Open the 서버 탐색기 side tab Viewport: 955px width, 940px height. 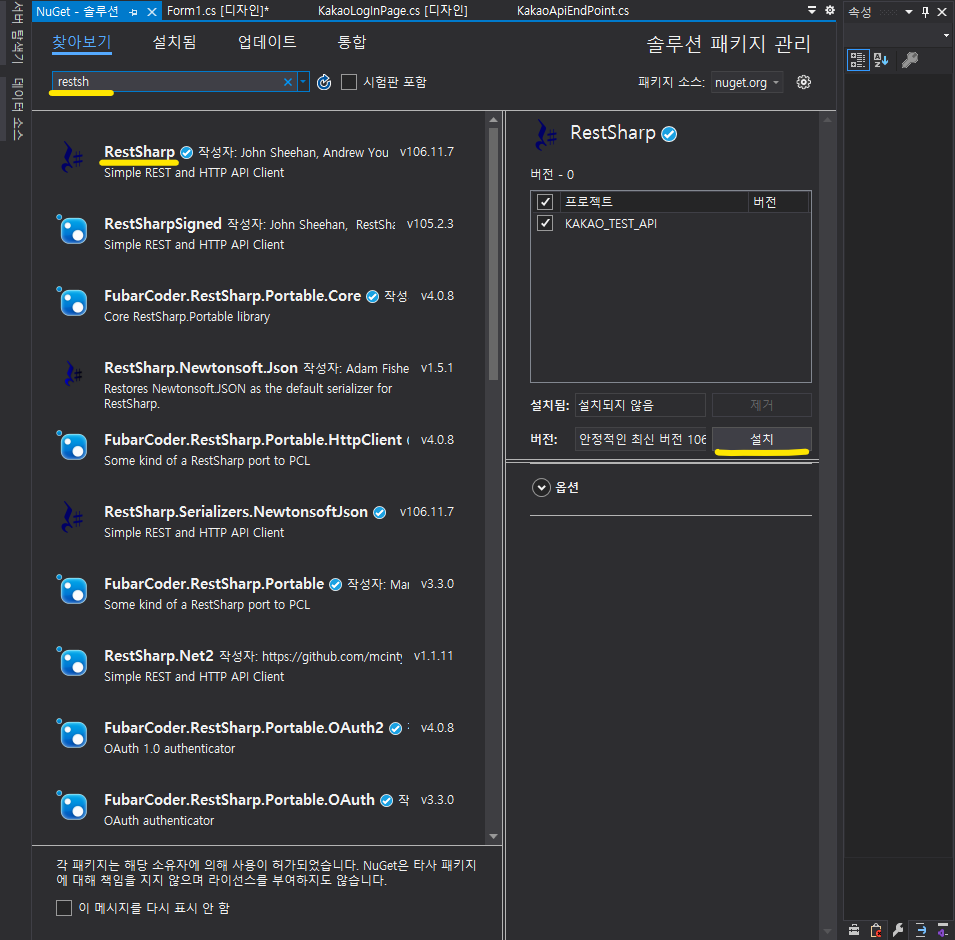coord(17,32)
